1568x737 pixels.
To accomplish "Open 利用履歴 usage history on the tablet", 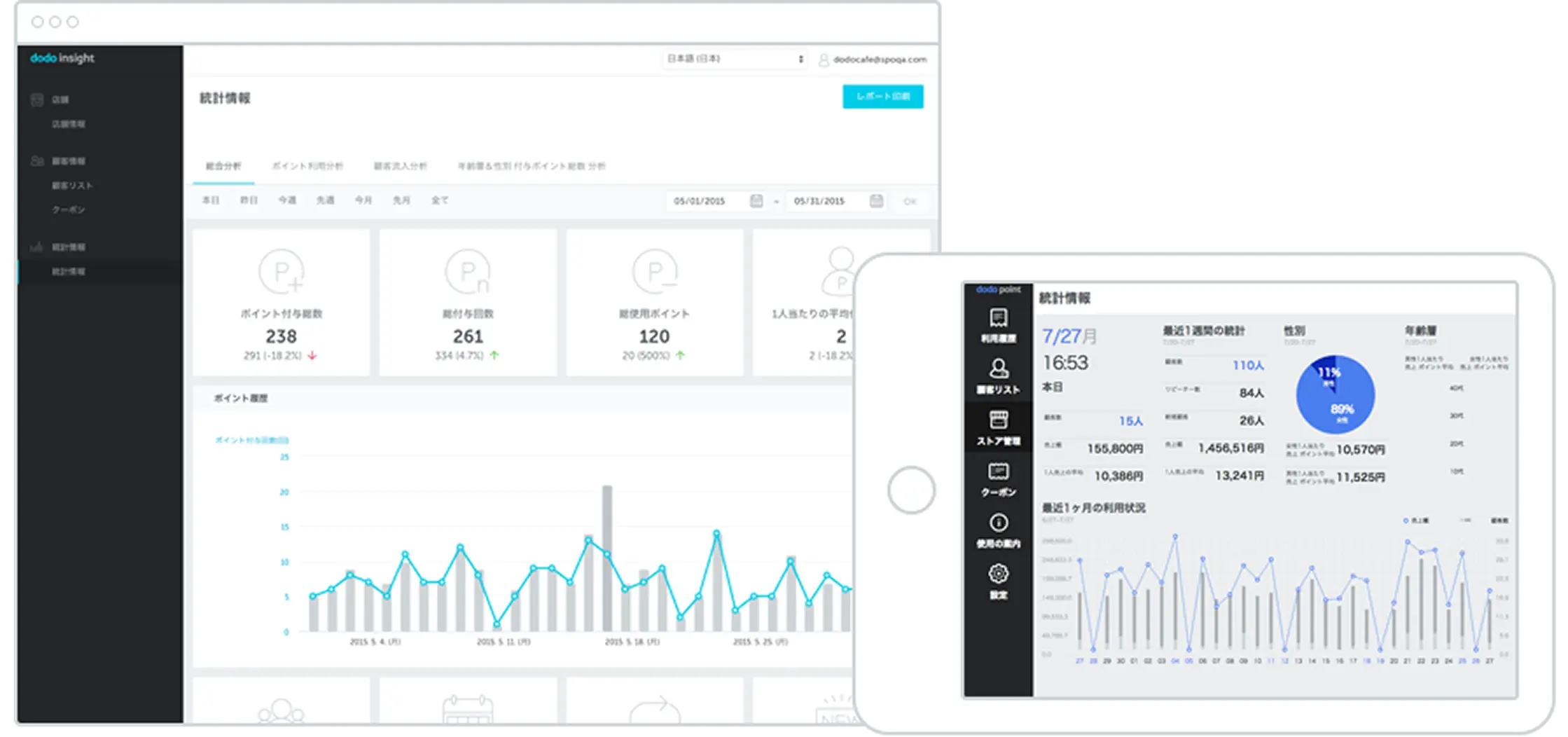I will [999, 326].
